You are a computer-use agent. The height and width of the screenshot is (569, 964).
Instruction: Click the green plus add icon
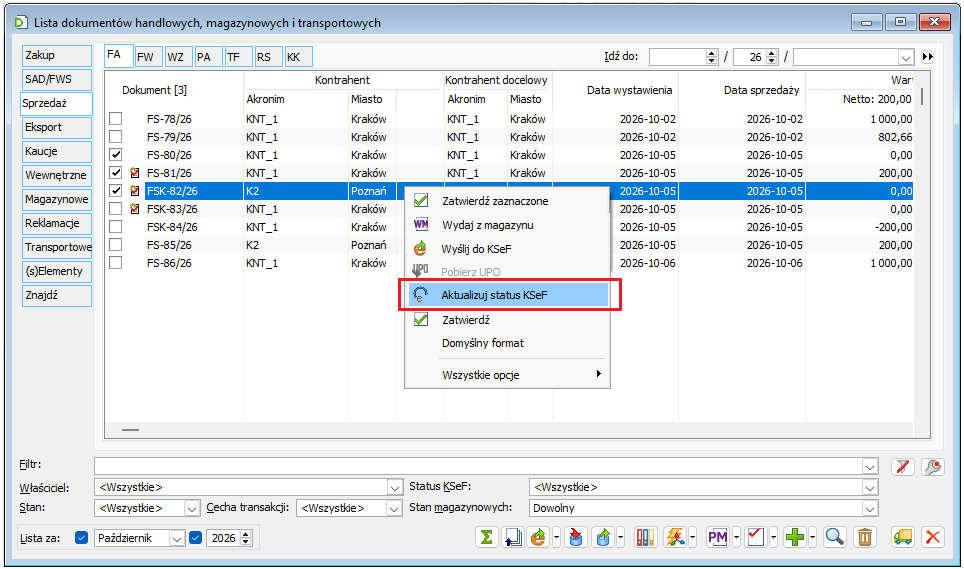pos(794,538)
